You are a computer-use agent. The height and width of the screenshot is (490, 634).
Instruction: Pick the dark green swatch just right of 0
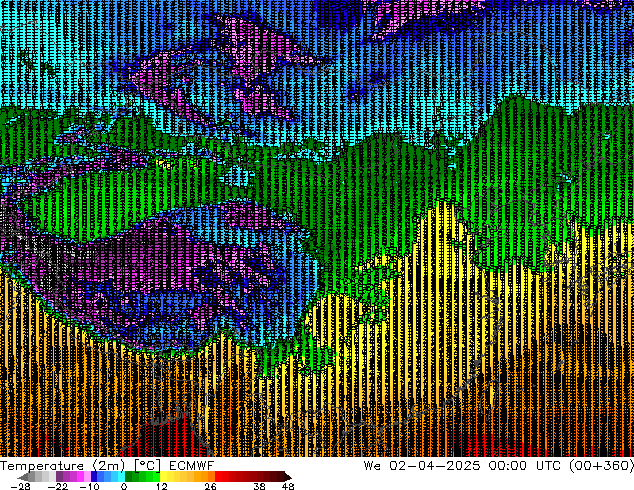[129, 477]
